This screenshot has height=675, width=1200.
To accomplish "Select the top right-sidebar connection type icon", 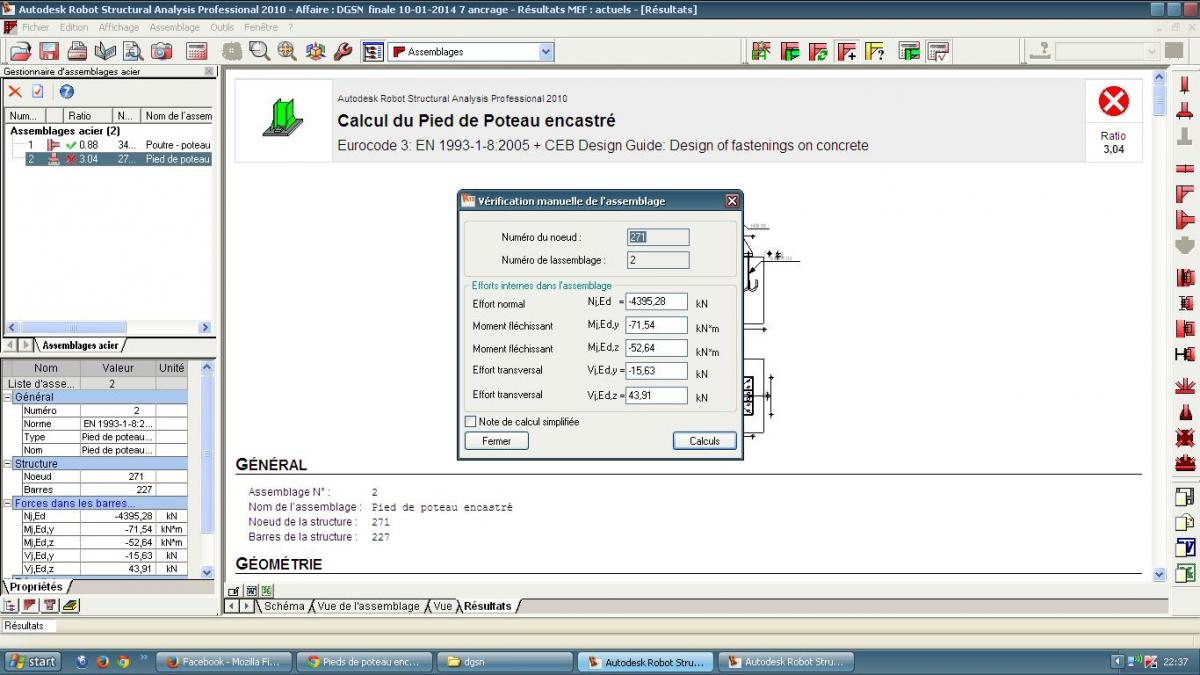I will pyautogui.click(x=1185, y=85).
